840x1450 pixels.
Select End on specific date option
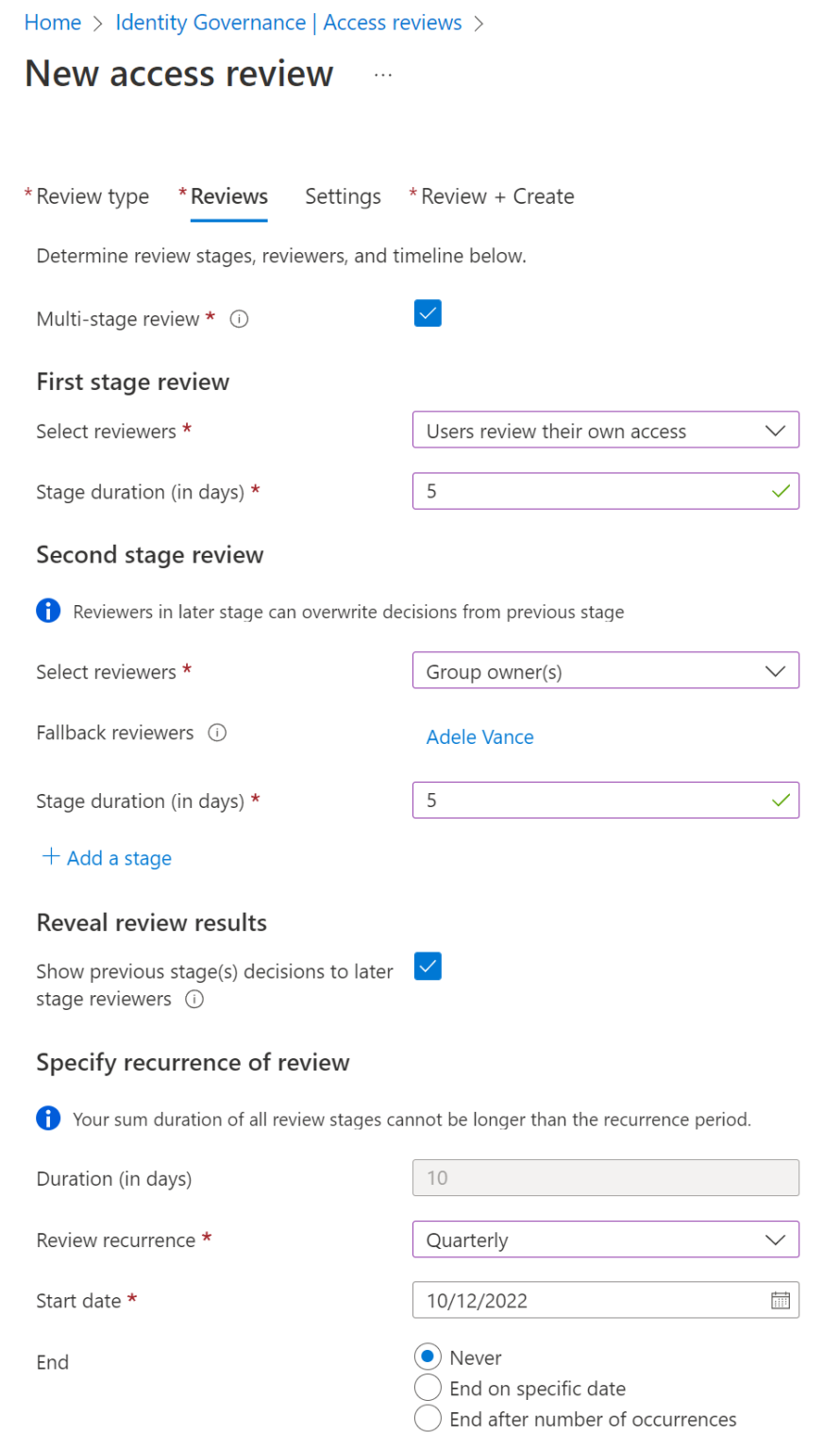pos(428,1388)
